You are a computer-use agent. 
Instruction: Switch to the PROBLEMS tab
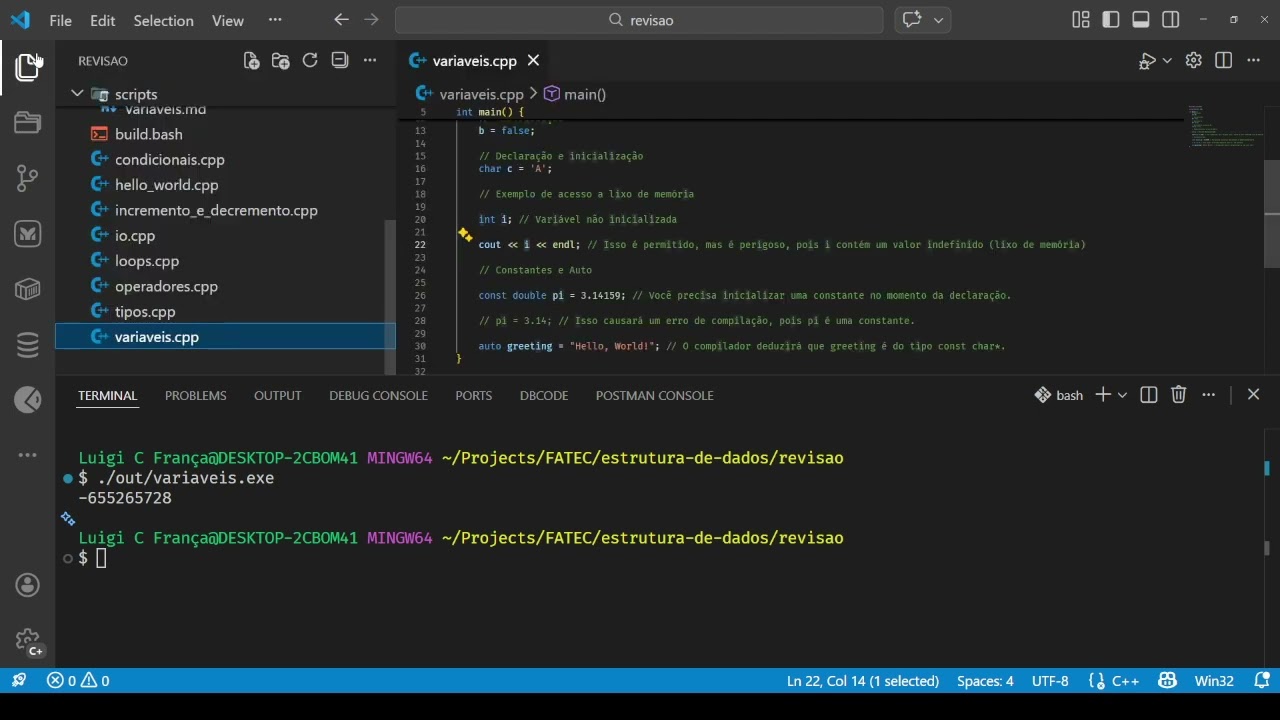(196, 395)
